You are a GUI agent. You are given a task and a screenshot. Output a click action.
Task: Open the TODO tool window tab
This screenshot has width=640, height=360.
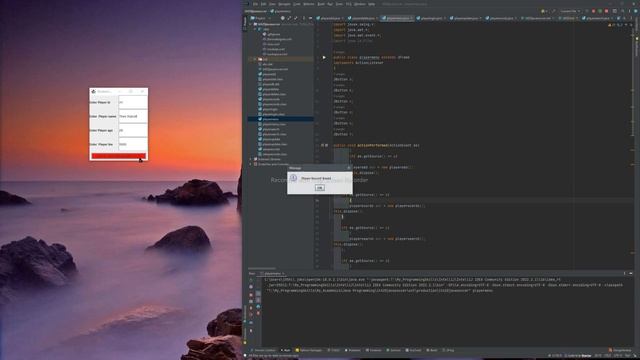coord(334,350)
